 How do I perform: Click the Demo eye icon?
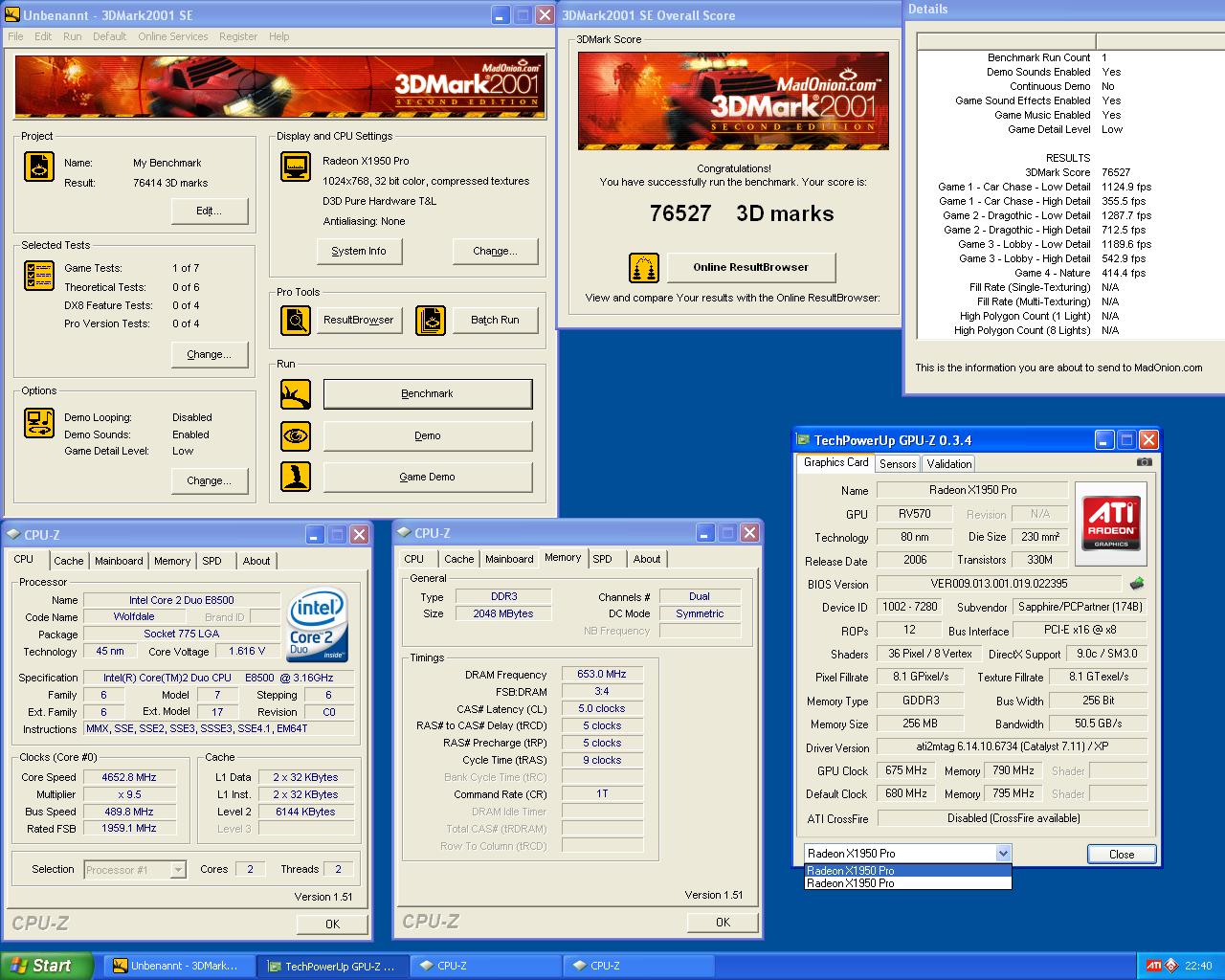pyautogui.click(x=296, y=435)
